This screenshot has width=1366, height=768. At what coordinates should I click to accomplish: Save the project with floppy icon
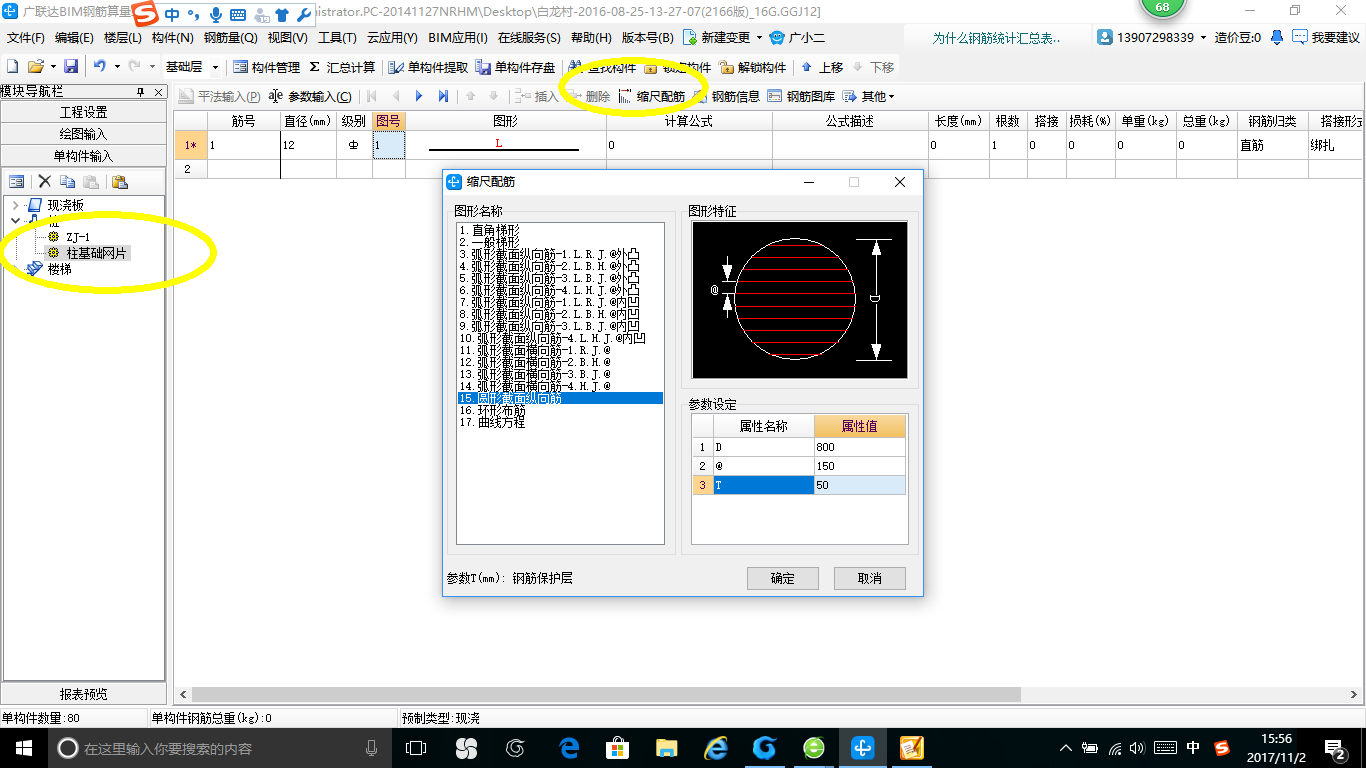(x=71, y=67)
